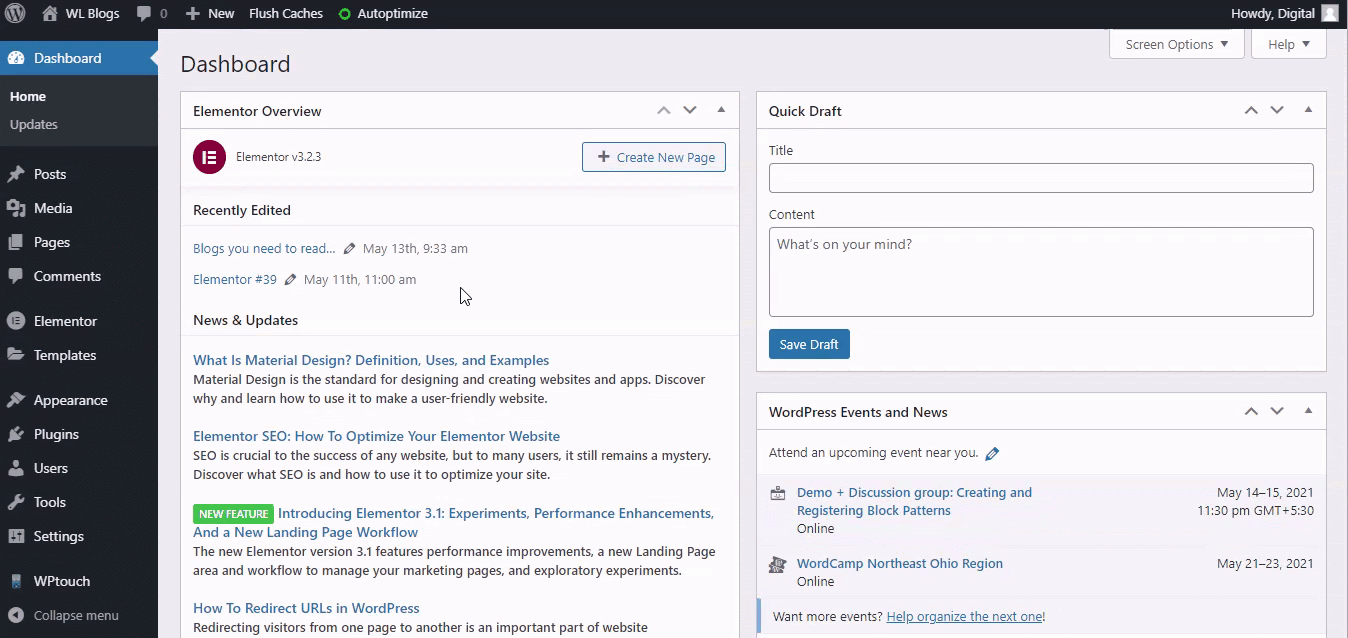The width and height of the screenshot is (1348, 638).
Task: Open the WordPress logo menu
Action: 15,14
